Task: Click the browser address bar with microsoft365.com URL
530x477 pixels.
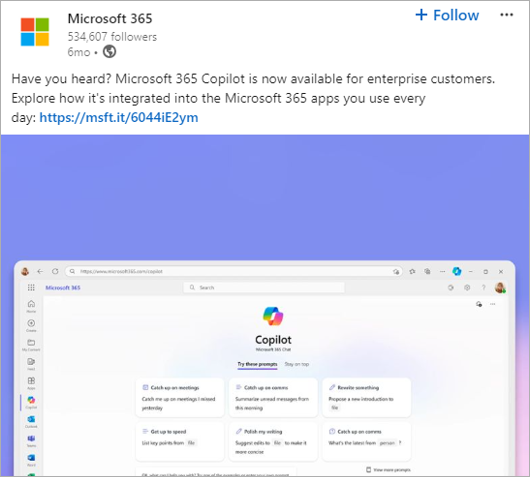Action: (x=233, y=271)
